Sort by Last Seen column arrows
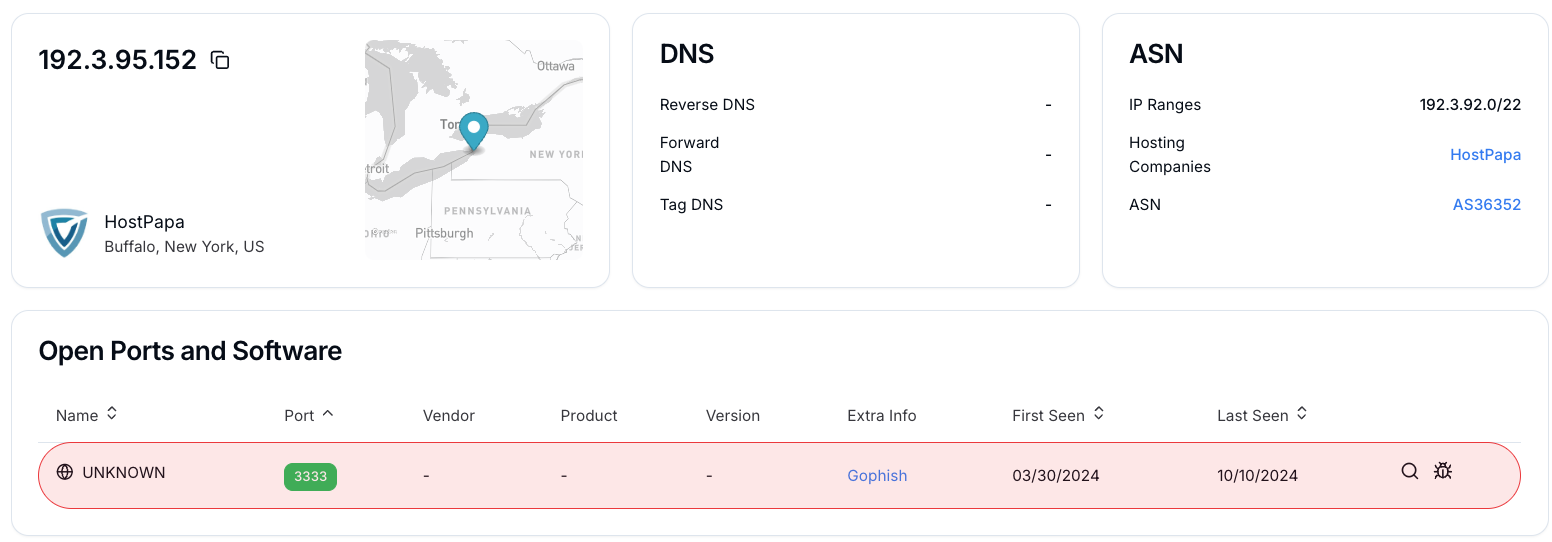1552x542 pixels. 1302,413
